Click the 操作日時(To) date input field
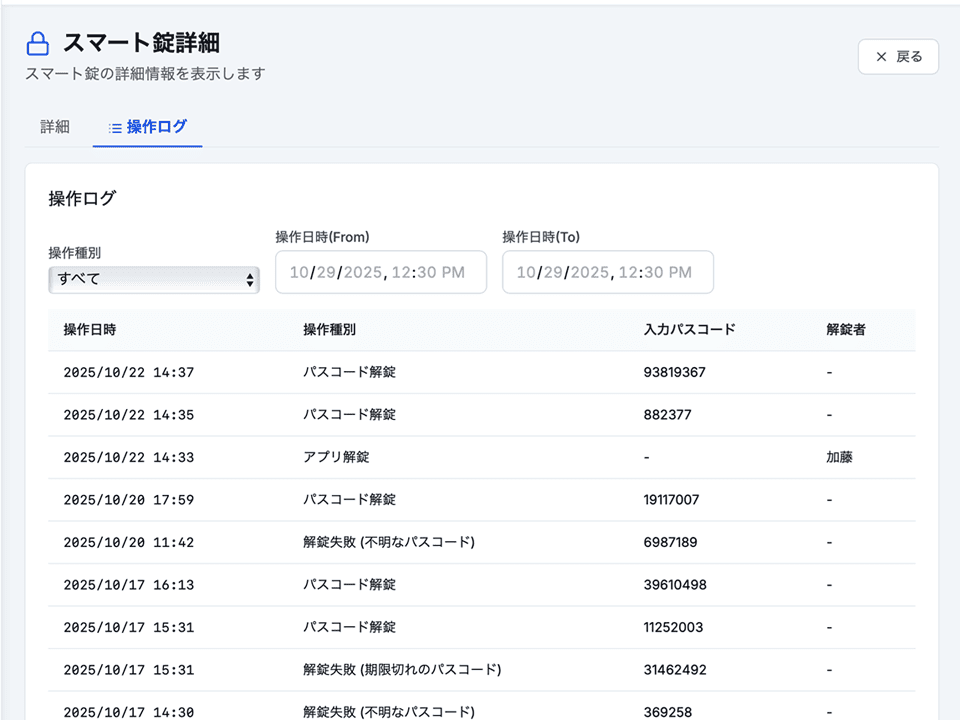This screenshot has height=720, width=960. [607, 272]
